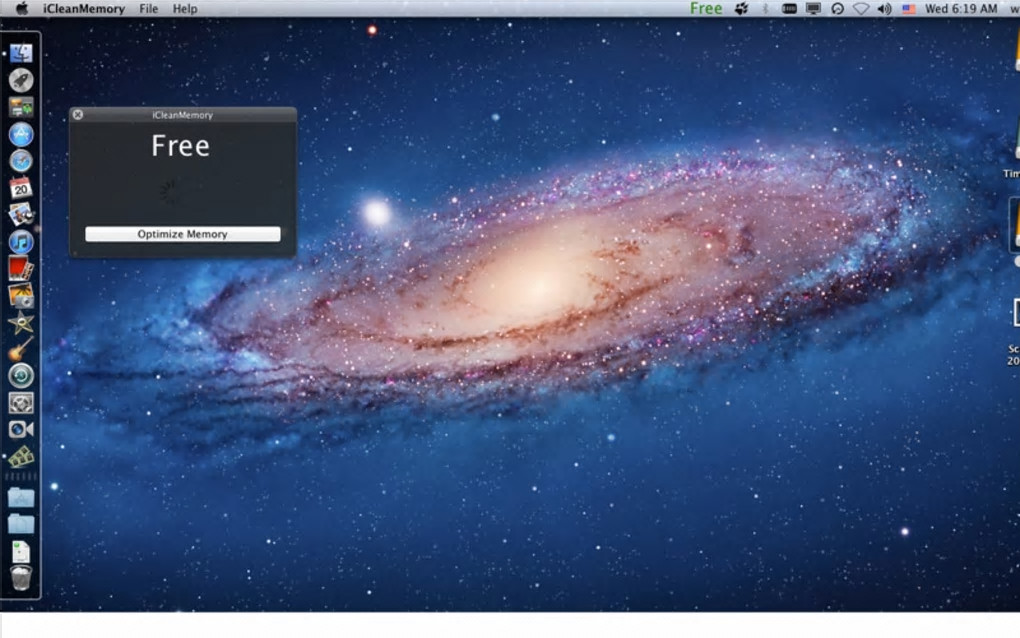Click the Optimize Memory button
The height and width of the screenshot is (638, 1020).
pyautogui.click(x=183, y=234)
